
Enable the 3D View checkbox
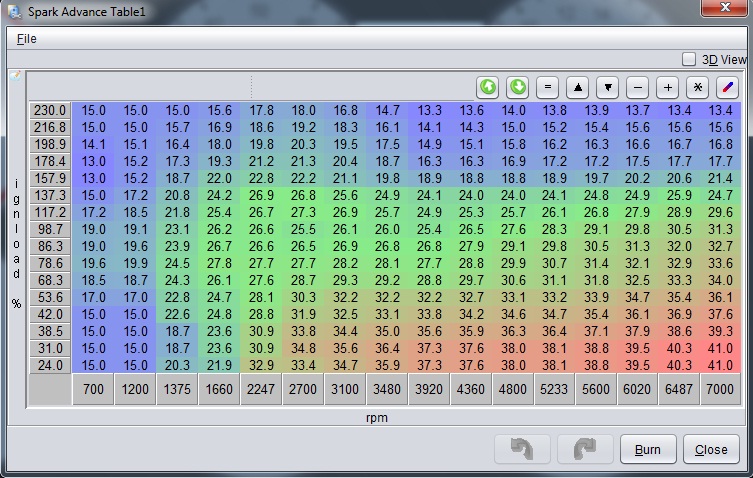coord(689,59)
